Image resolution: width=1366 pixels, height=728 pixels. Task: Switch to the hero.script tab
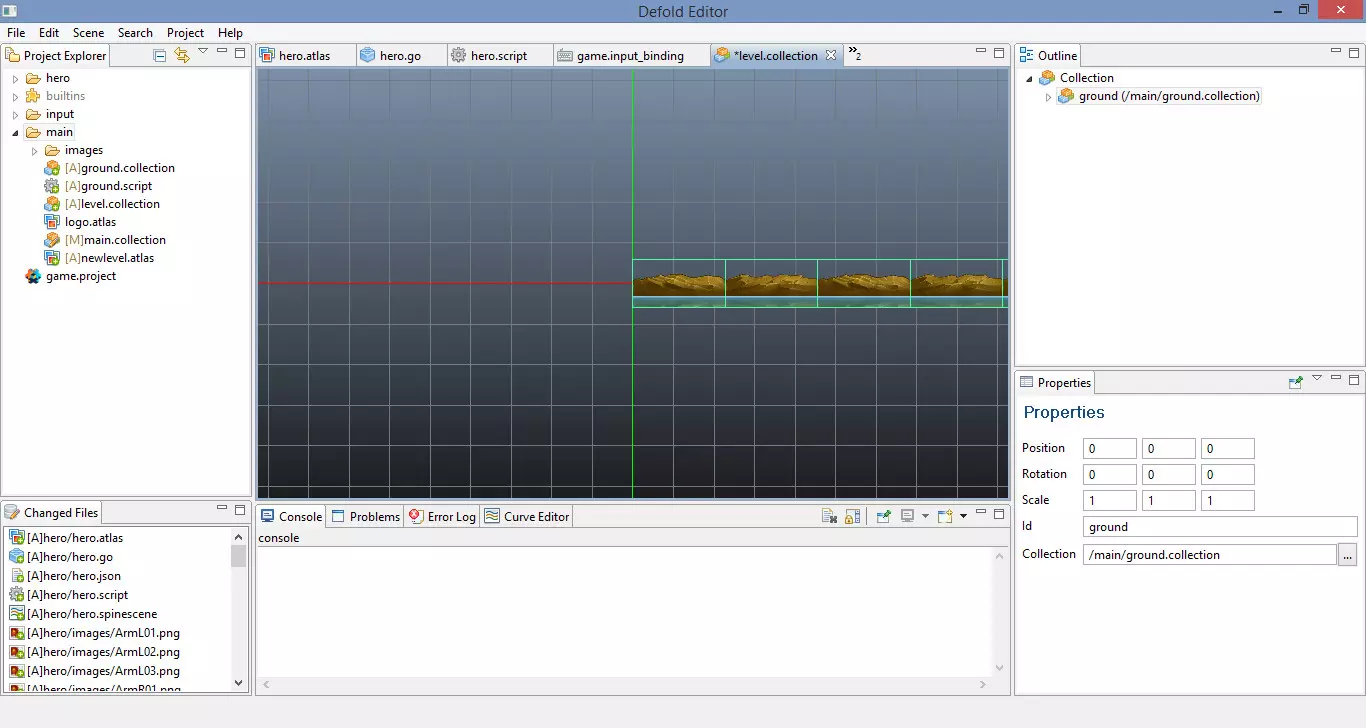498,56
